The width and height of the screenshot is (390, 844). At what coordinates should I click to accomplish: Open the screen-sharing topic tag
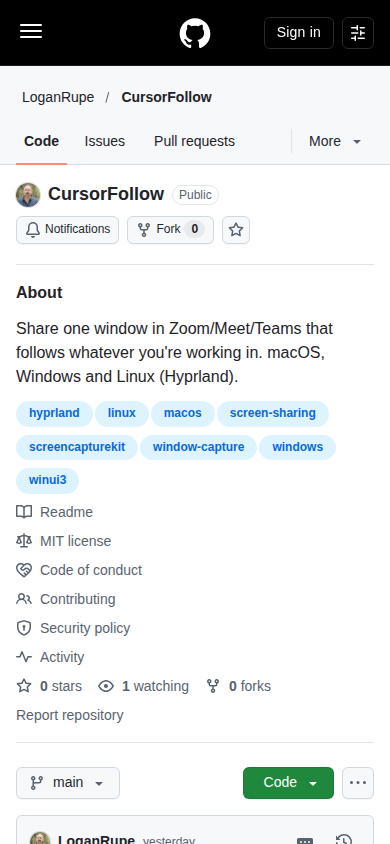[x=273, y=413]
